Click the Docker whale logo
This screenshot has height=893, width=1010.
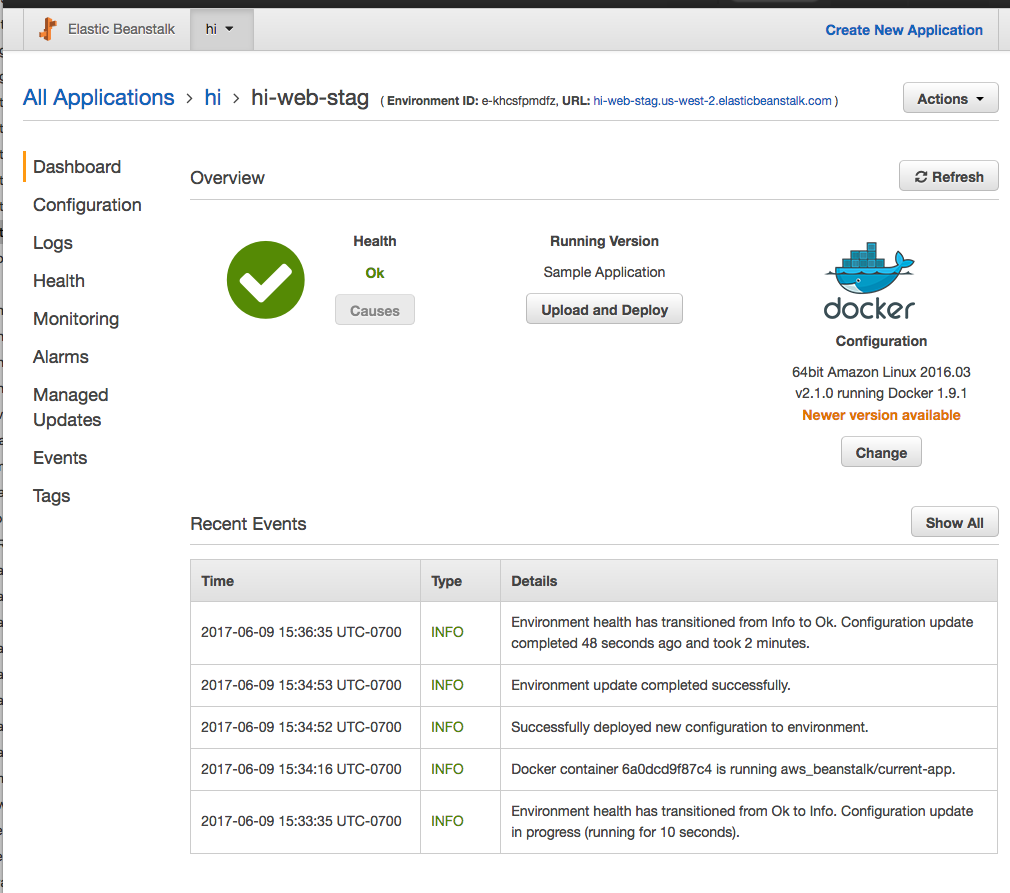[x=870, y=281]
